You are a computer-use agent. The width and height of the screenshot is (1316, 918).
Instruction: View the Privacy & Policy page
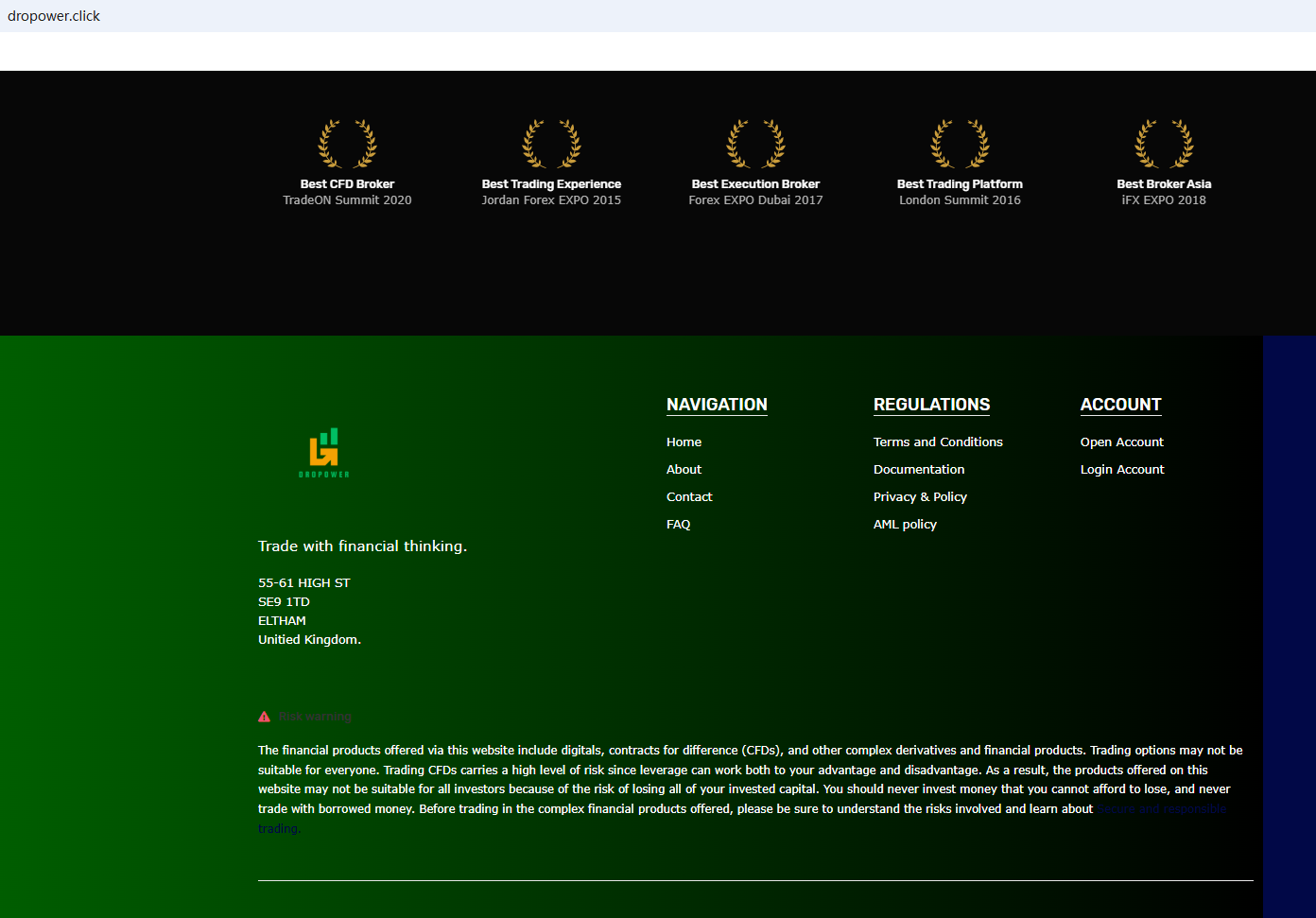point(920,496)
